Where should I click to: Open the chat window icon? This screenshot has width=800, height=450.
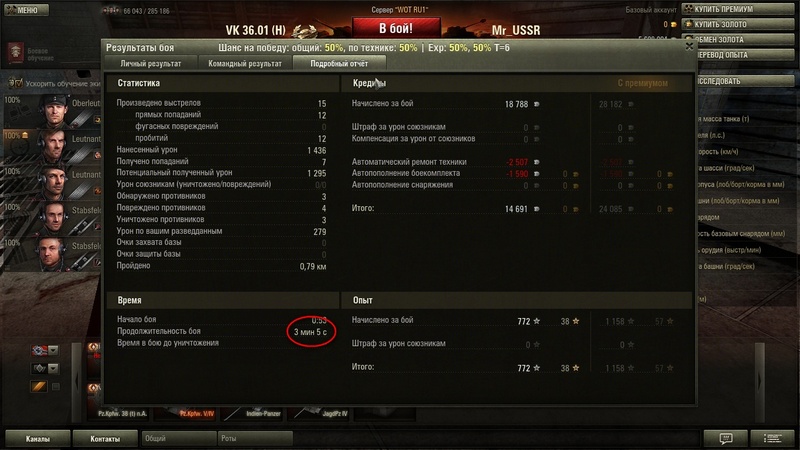tap(726, 438)
